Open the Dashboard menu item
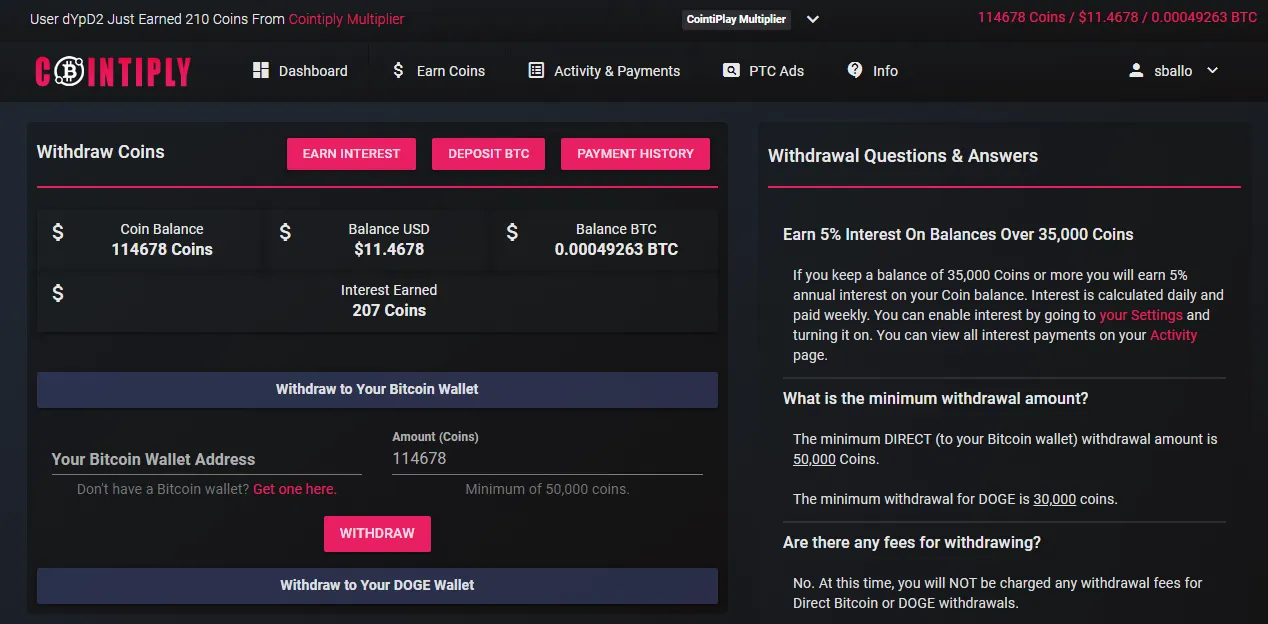Screen dimensions: 1268x624 point(300,71)
